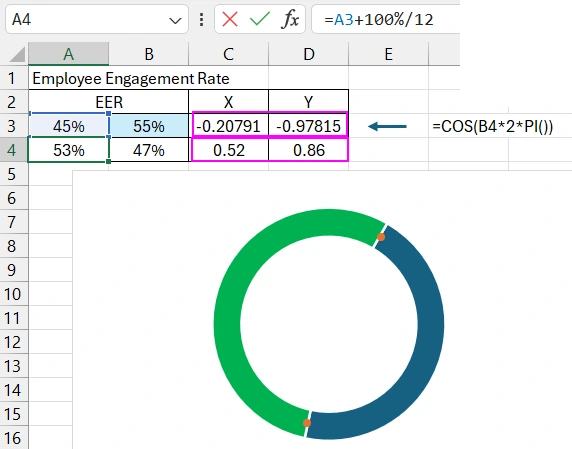Select row 9 header
572x449 pixels.
pyautogui.click(x=13, y=270)
